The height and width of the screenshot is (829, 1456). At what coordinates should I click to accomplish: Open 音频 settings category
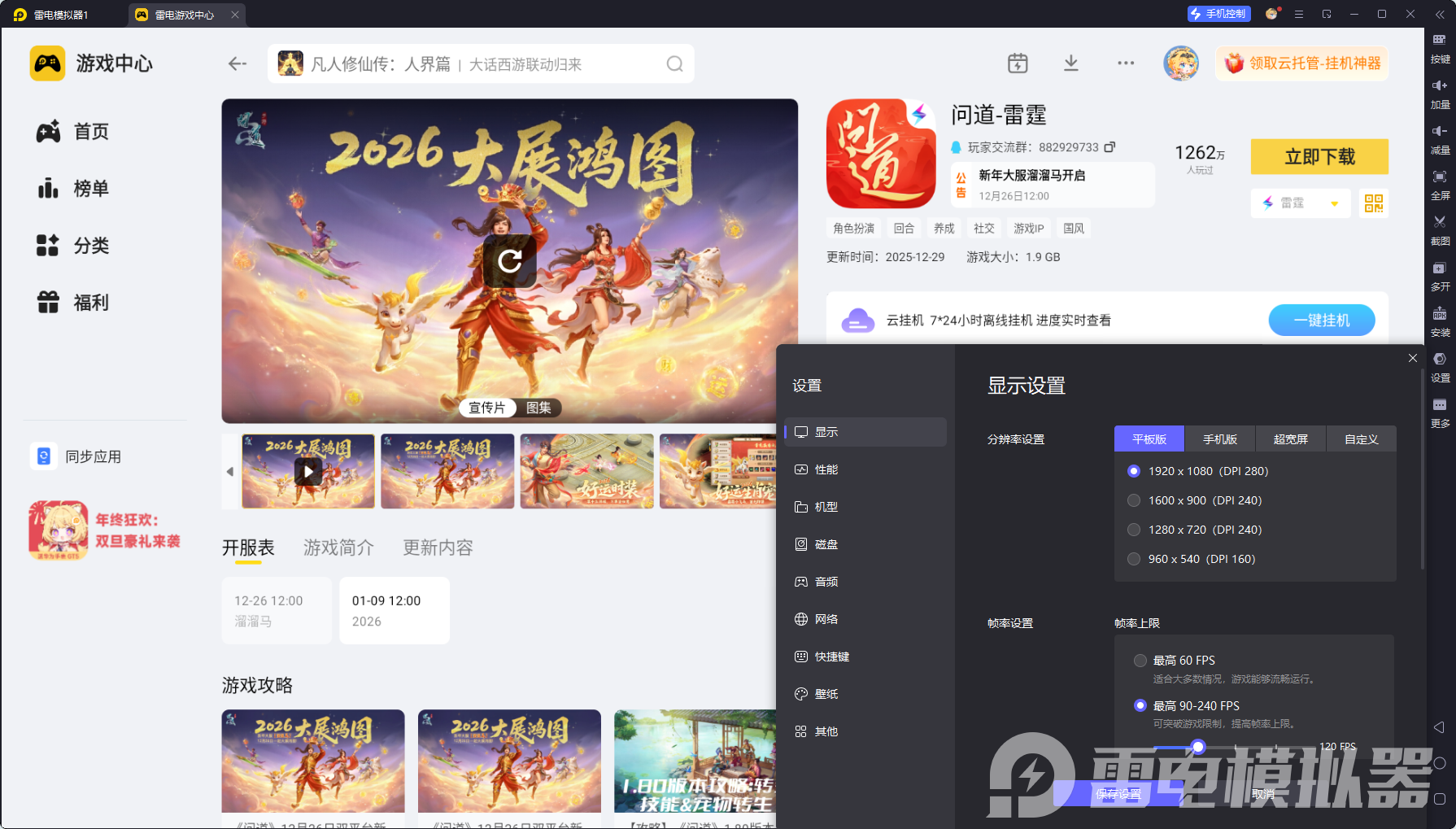(x=865, y=582)
